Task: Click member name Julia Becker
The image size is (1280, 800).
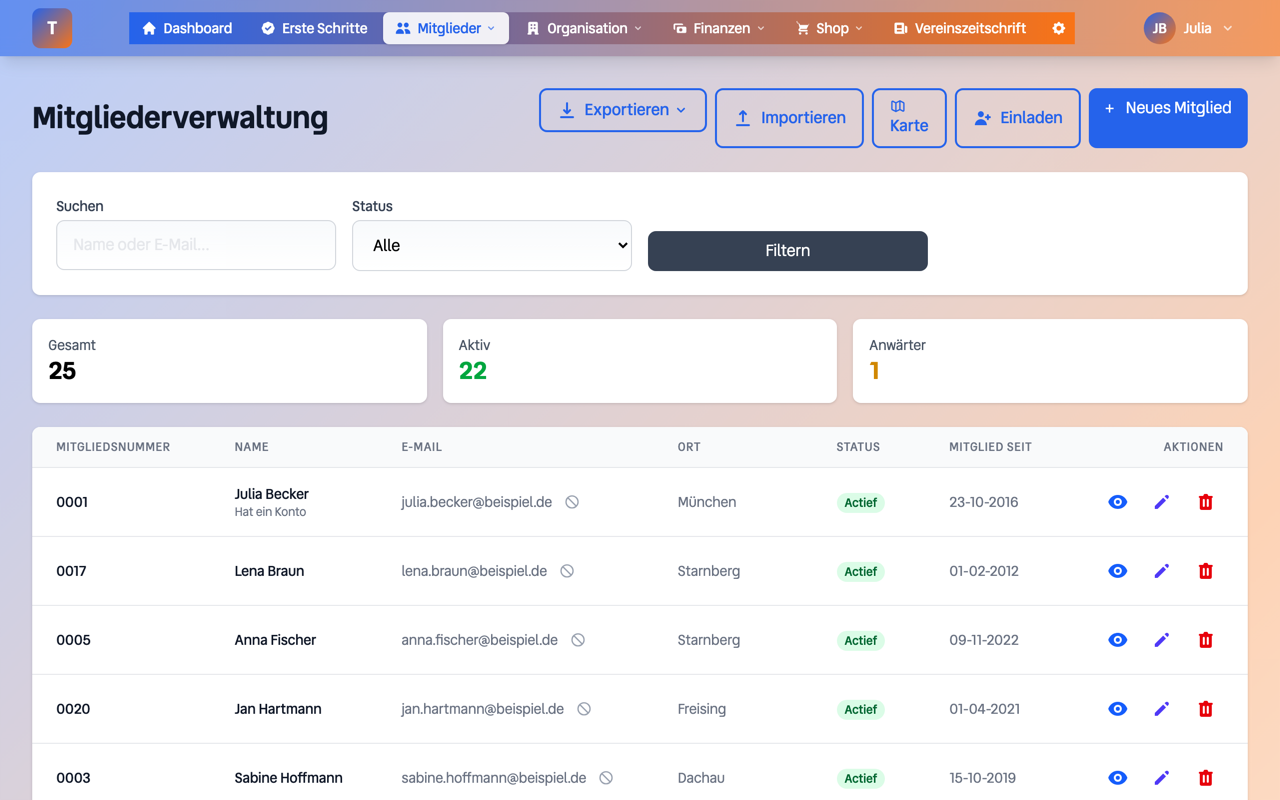Action: (271, 494)
